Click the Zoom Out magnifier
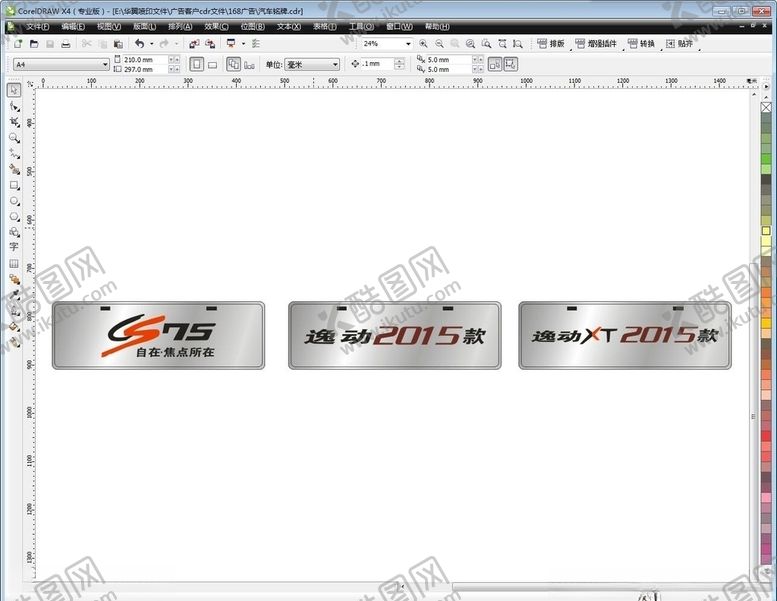Screen dimensions: 777x601 [439, 44]
